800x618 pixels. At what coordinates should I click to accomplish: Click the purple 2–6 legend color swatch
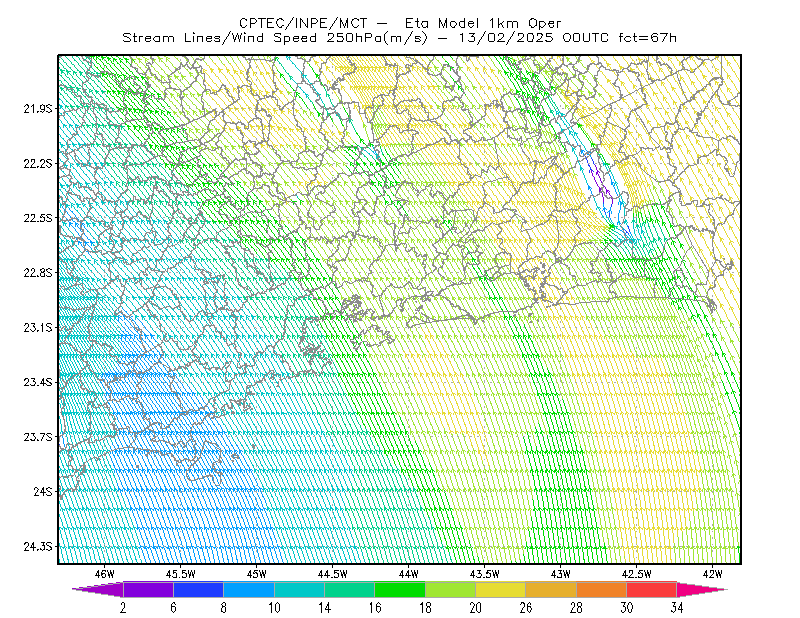pos(148,589)
